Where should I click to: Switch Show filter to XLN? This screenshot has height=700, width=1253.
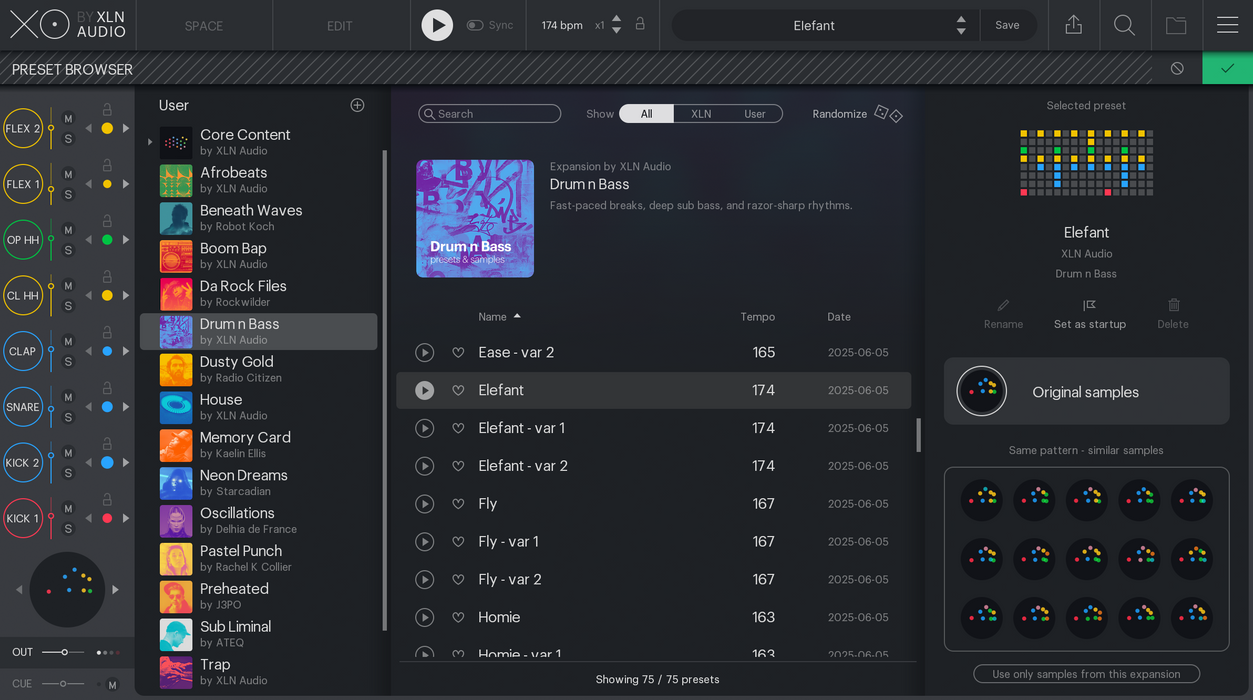point(701,113)
